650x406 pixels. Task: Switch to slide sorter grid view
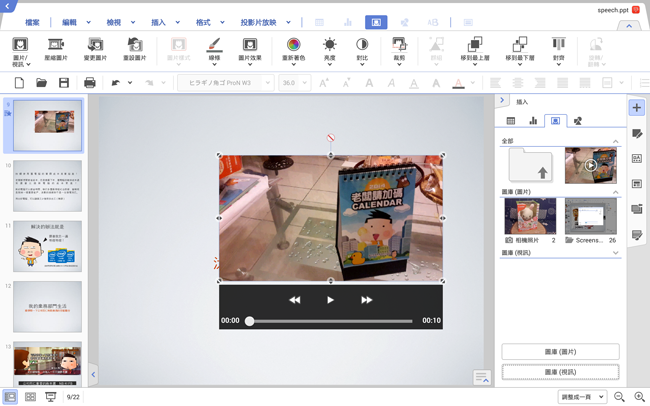30,397
